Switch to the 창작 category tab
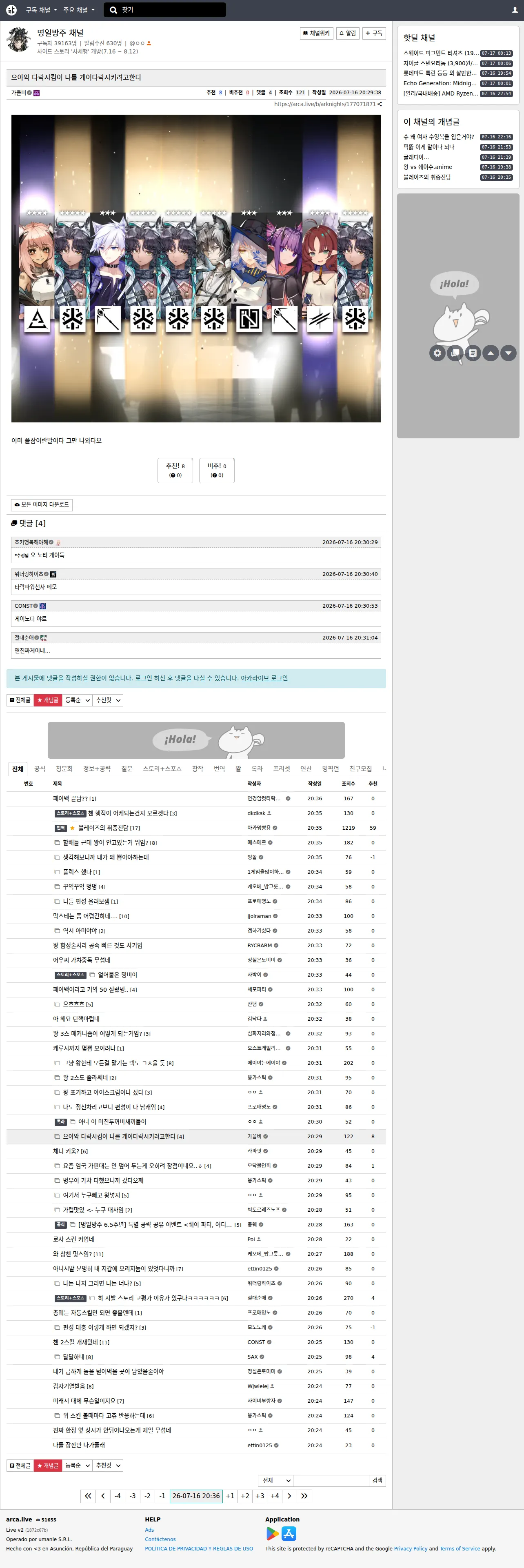This screenshot has width=524, height=1568. coord(197,769)
